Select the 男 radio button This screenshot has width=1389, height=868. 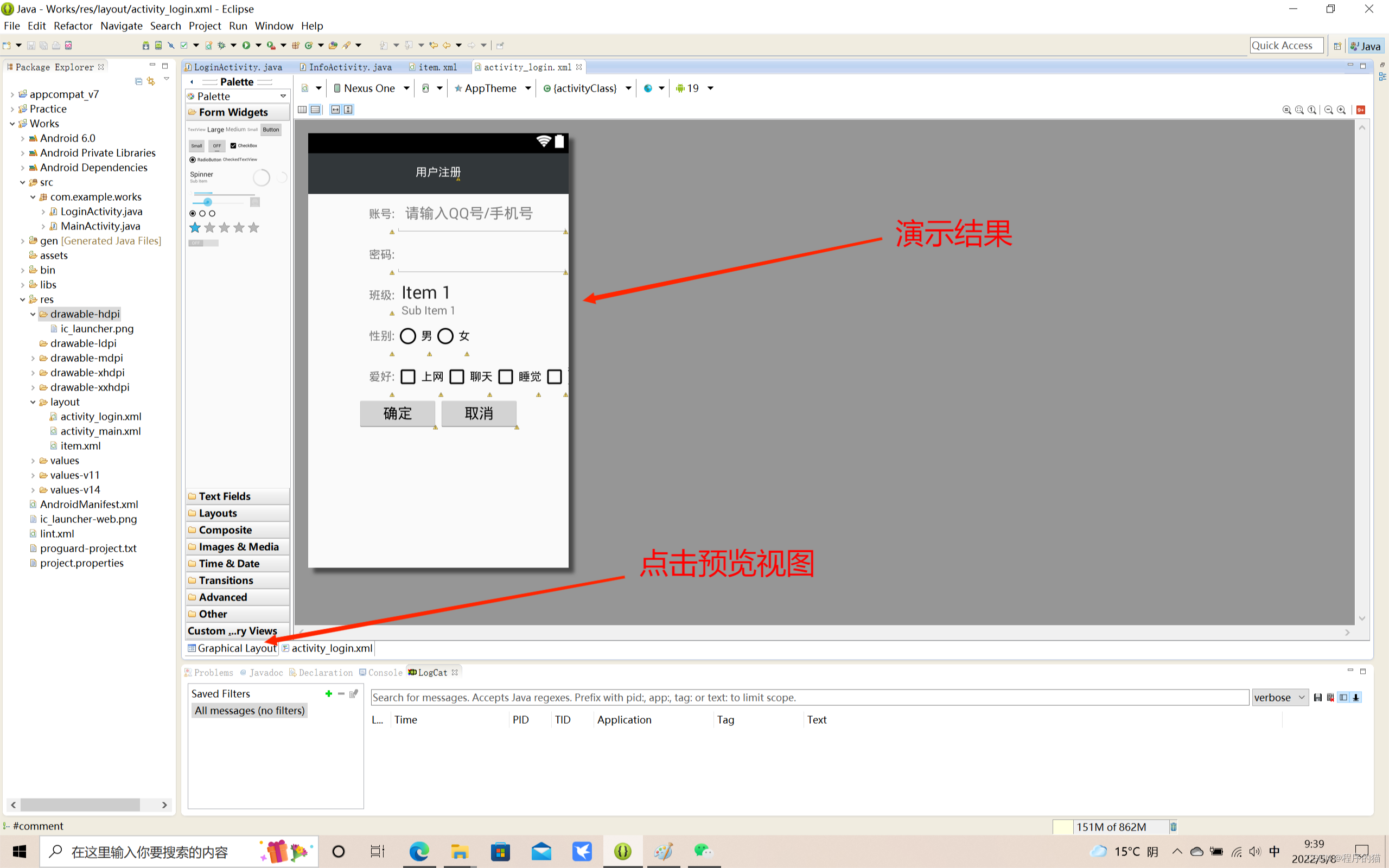click(408, 336)
